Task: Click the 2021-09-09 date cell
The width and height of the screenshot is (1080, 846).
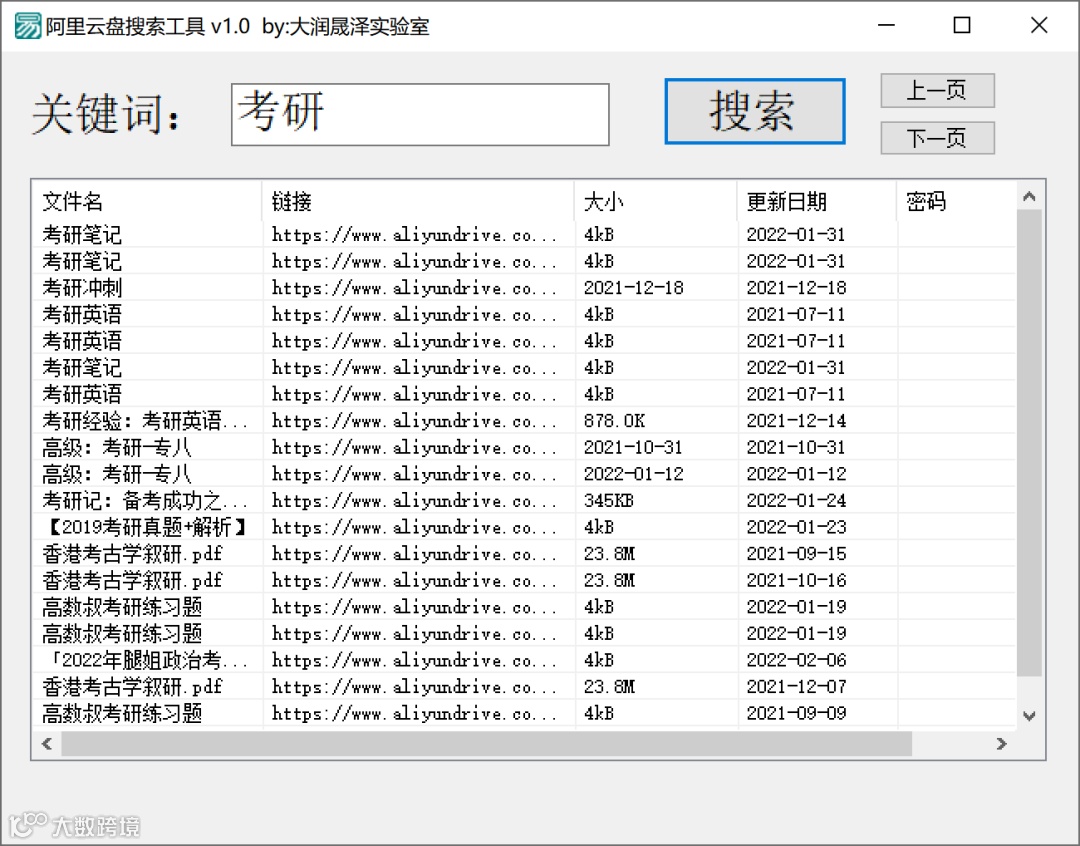Action: pos(796,714)
